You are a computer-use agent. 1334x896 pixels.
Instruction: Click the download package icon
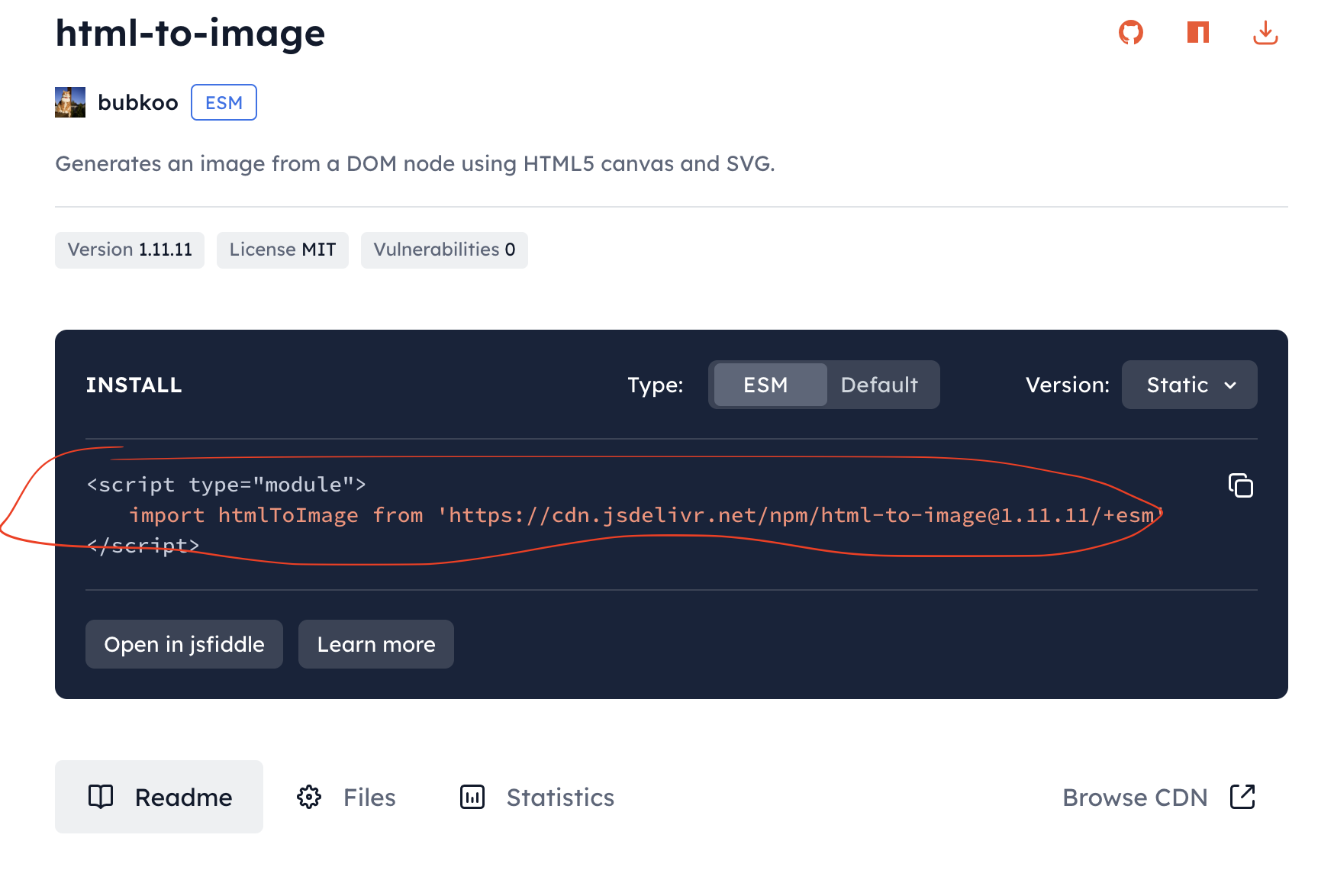[1265, 33]
